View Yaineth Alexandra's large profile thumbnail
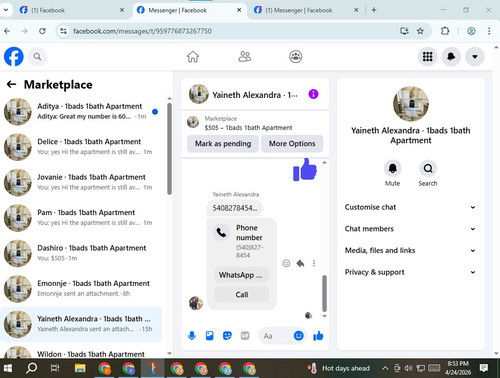 411,104
